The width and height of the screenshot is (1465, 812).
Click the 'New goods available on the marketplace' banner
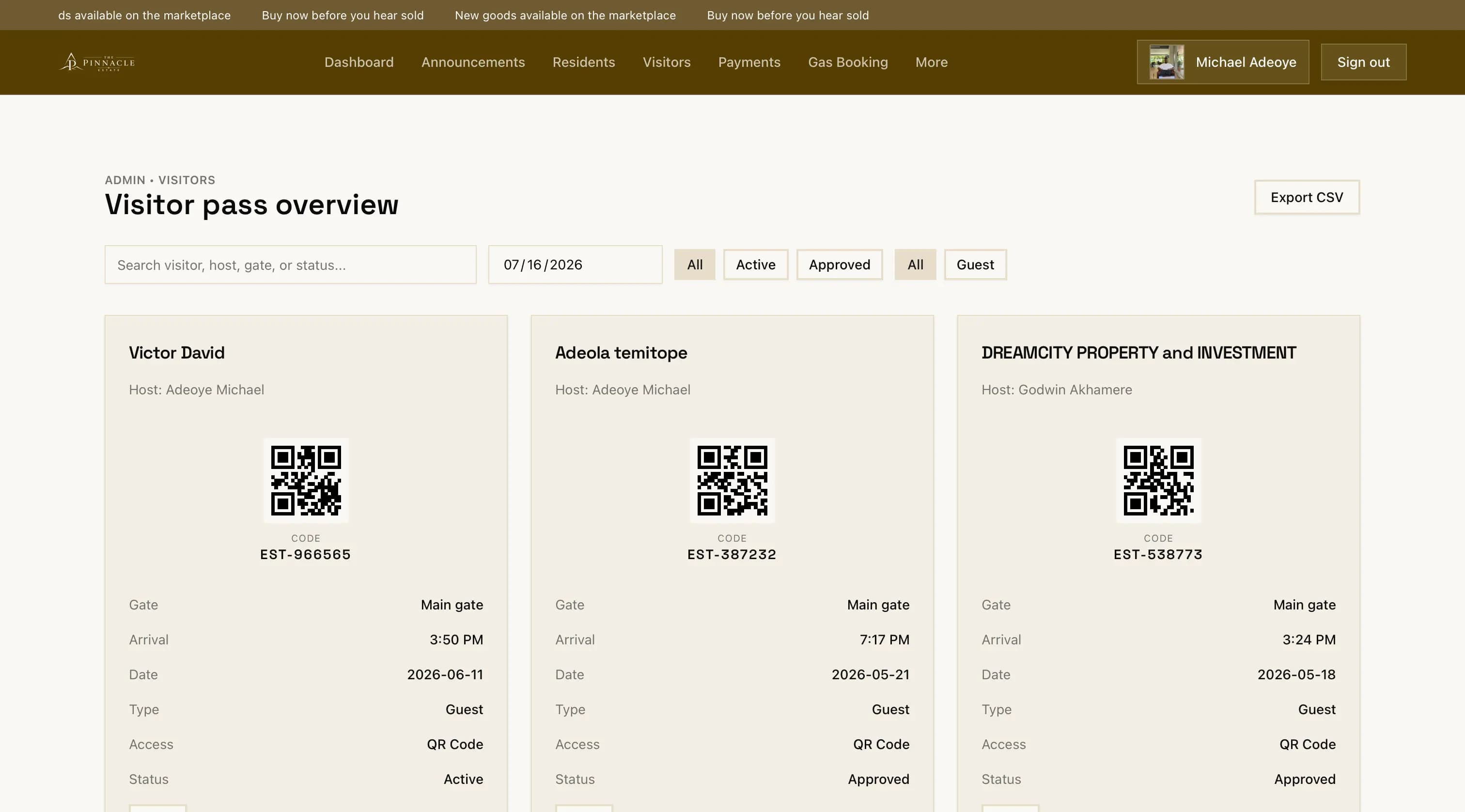565,16
